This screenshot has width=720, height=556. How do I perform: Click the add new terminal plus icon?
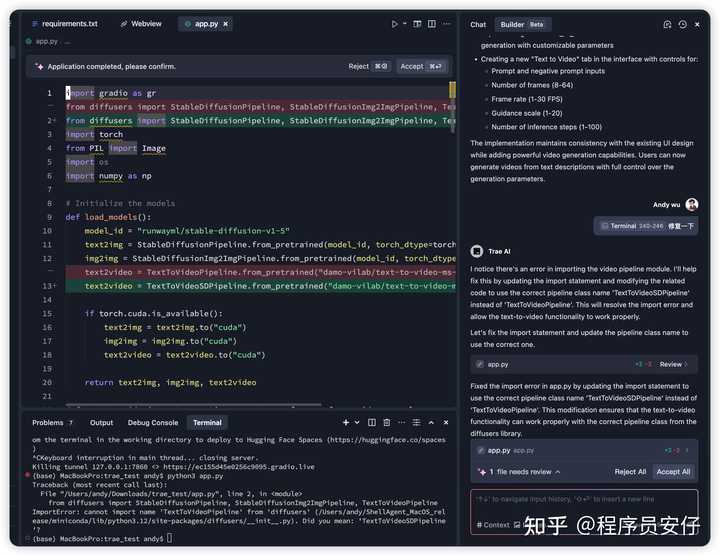(x=346, y=423)
